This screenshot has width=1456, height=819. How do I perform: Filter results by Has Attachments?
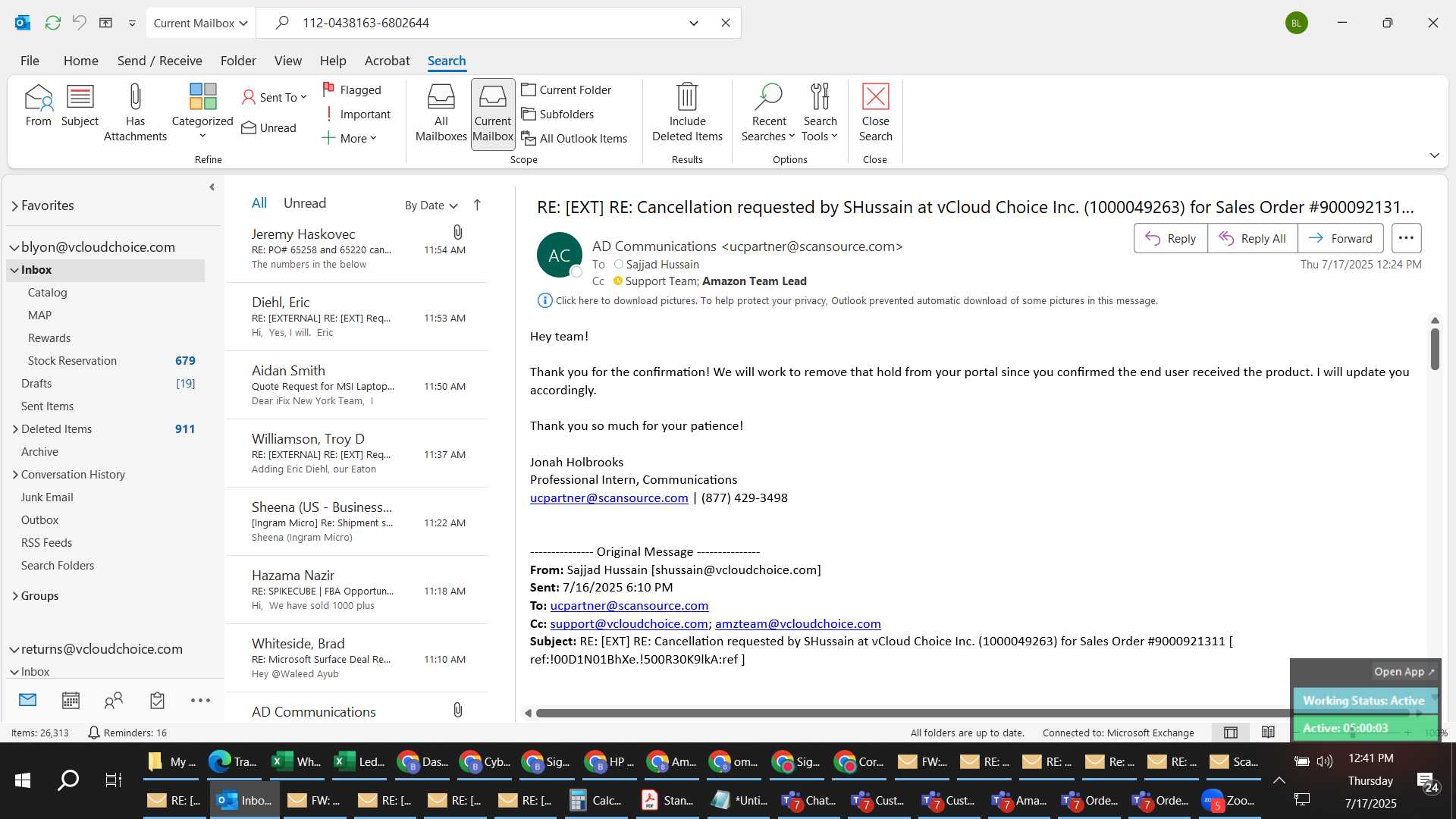click(135, 112)
